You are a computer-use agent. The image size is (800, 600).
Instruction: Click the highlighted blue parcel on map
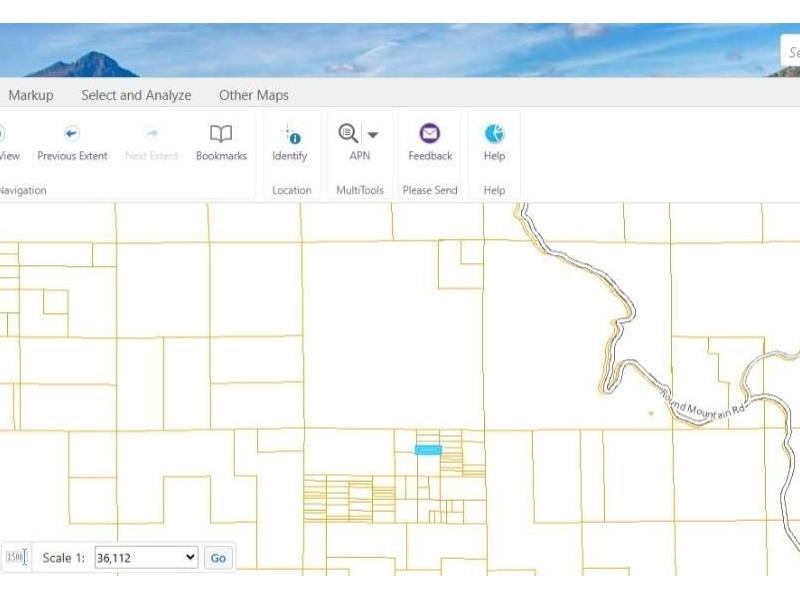pos(428,450)
